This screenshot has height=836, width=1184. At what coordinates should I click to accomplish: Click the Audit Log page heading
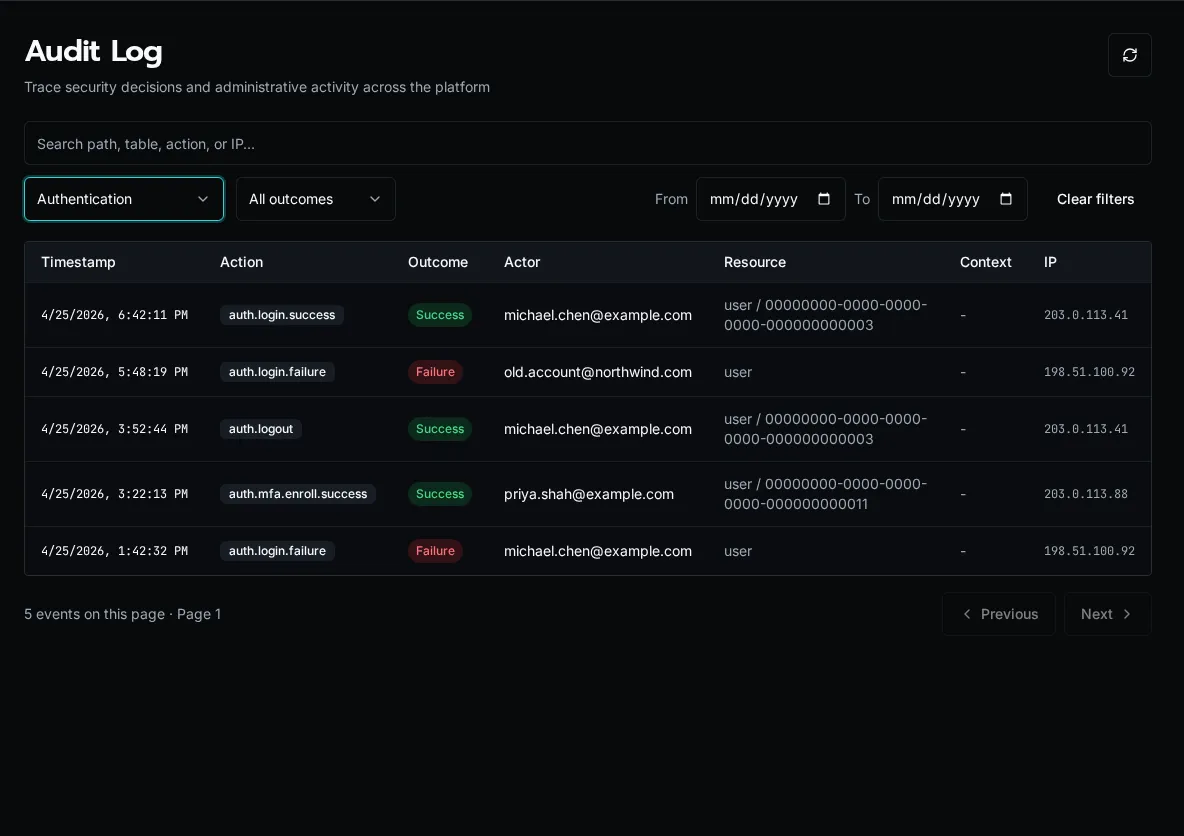[x=94, y=51]
